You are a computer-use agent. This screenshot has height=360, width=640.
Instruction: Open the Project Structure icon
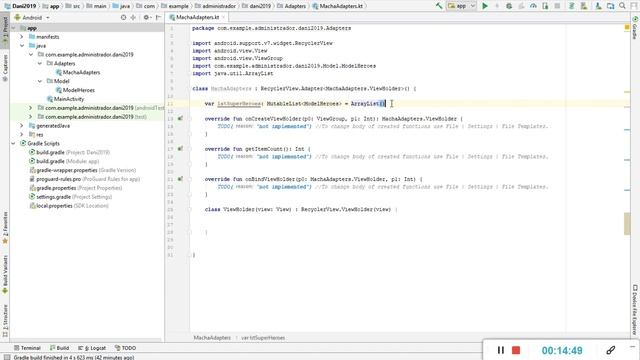tap(610, 6)
